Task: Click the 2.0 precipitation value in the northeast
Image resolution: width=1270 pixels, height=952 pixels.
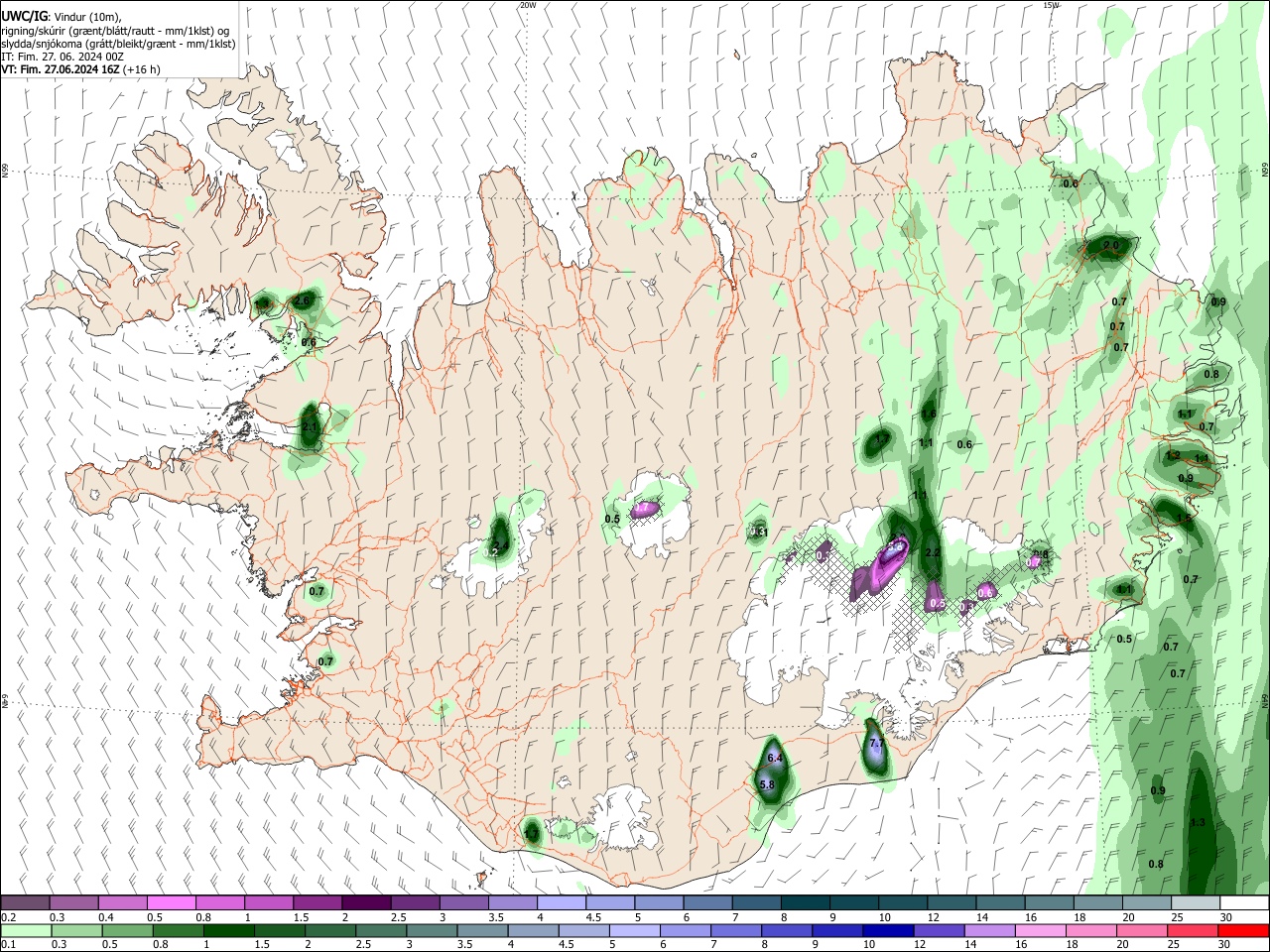Action: click(x=1111, y=245)
